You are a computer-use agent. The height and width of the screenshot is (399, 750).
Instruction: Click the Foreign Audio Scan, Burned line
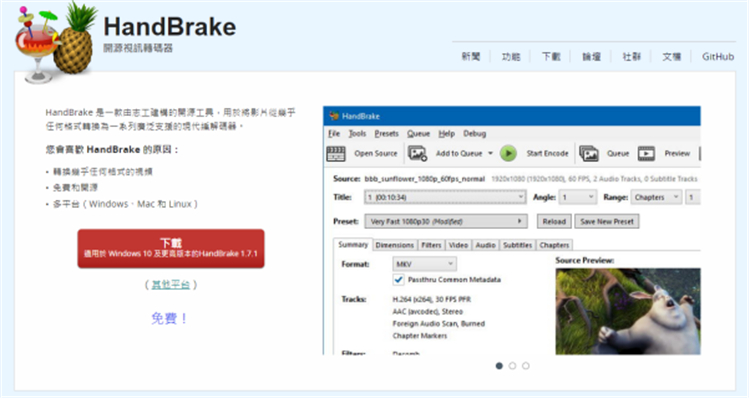[439, 324]
